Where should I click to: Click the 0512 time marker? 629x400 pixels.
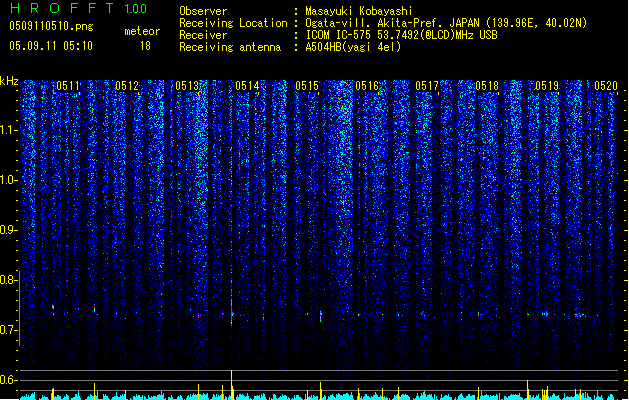[x=127, y=86]
